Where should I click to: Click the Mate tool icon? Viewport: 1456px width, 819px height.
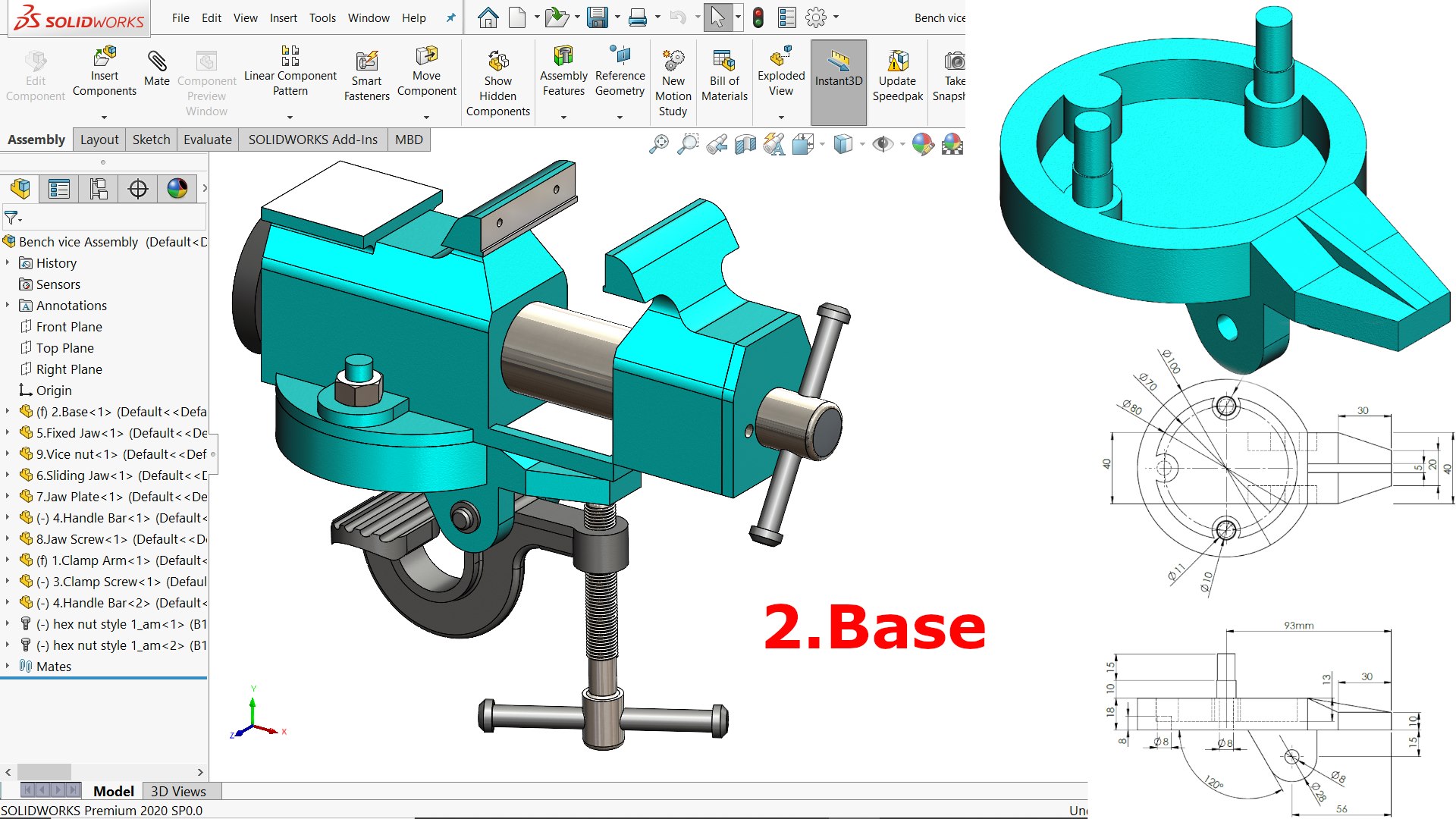(x=156, y=61)
